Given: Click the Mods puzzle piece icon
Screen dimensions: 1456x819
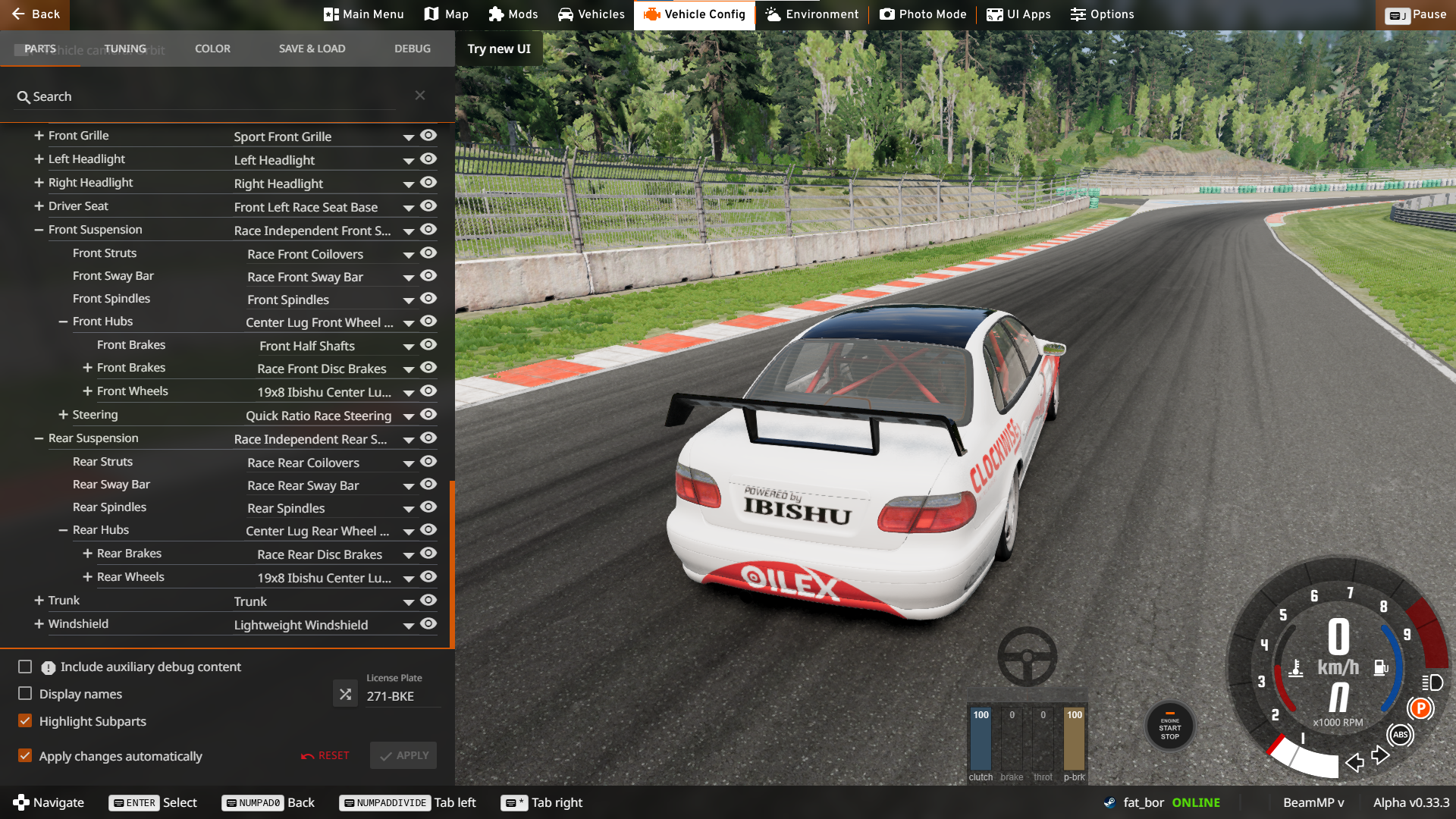Looking at the screenshot, I should (496, 14).
